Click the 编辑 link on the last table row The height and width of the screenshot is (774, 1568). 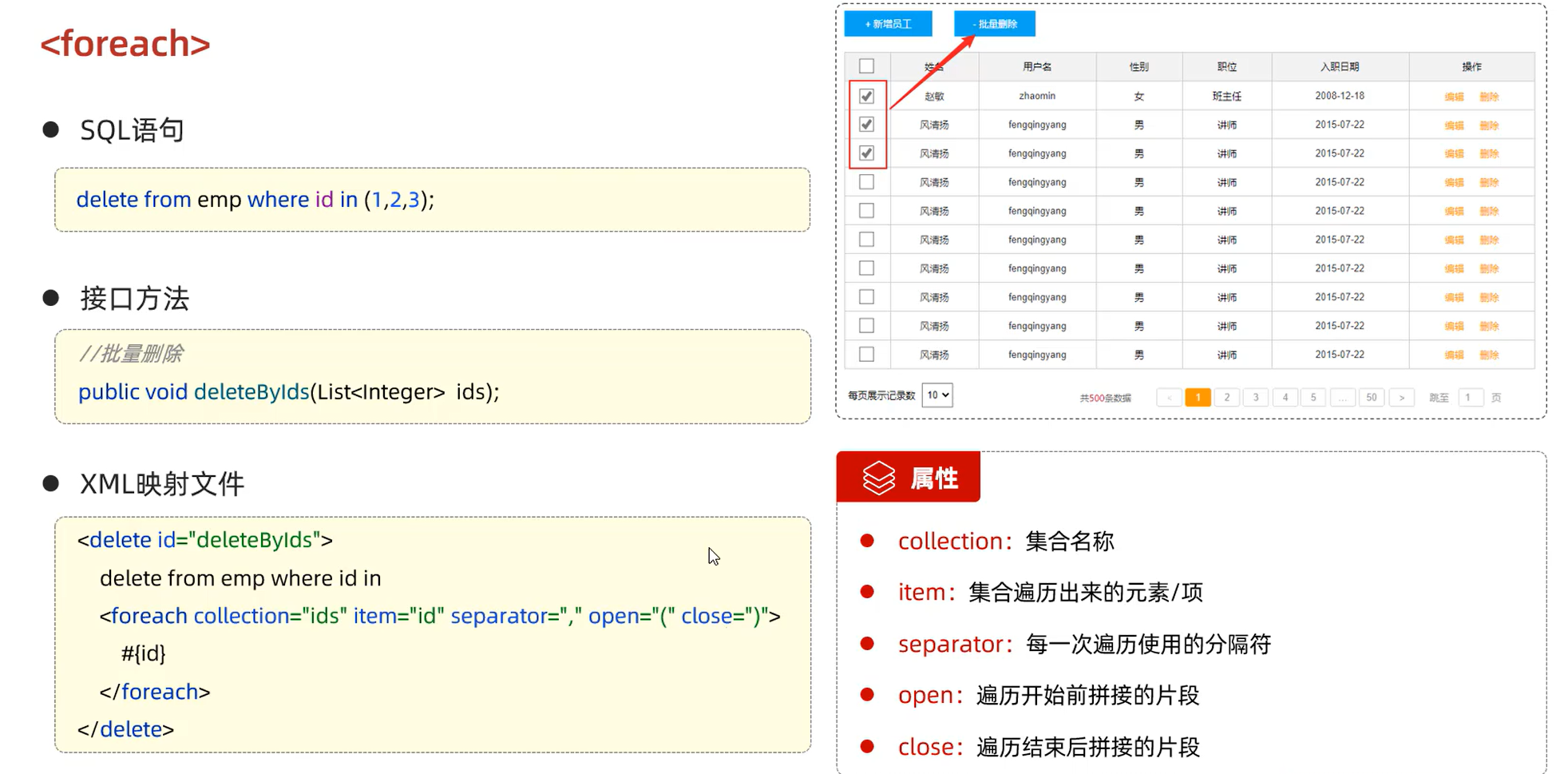point(1453,354)
